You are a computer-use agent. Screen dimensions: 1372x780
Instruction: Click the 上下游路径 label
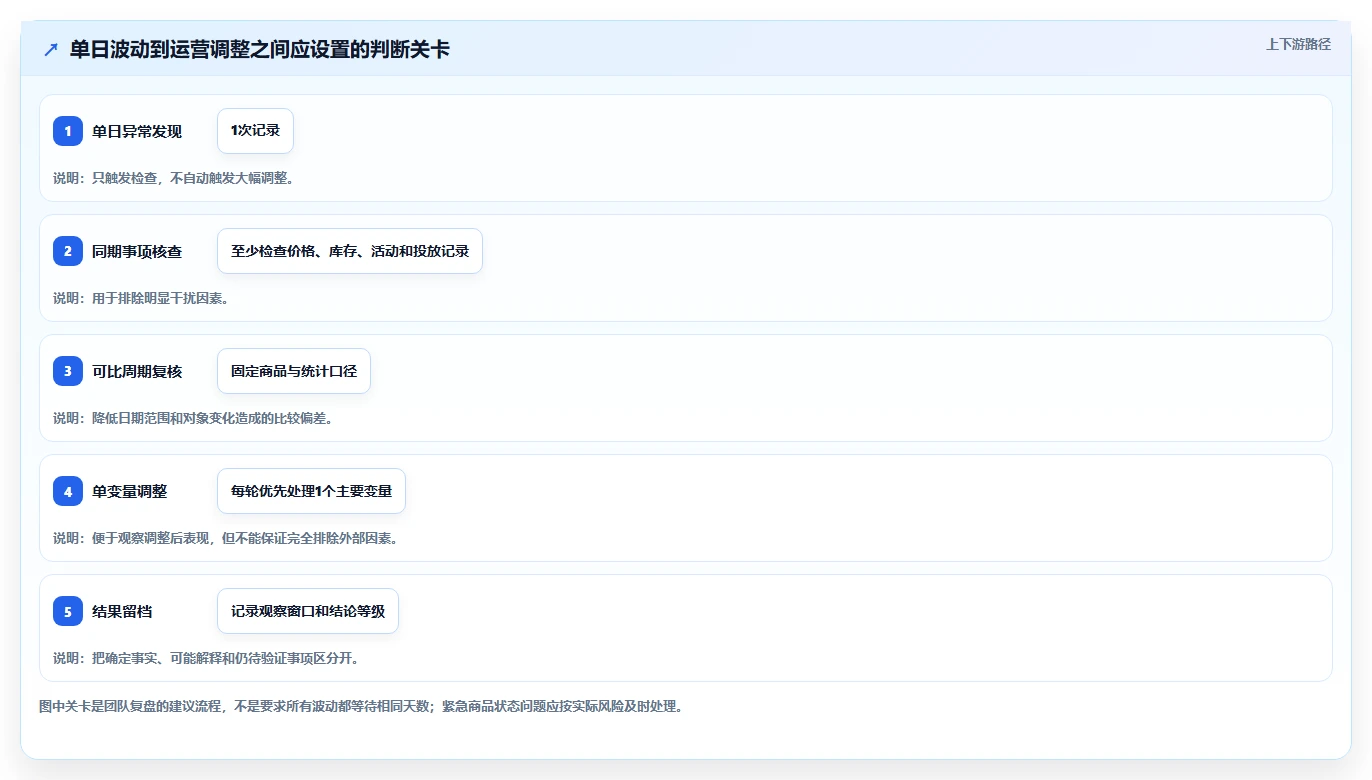tap(1298, 44)
